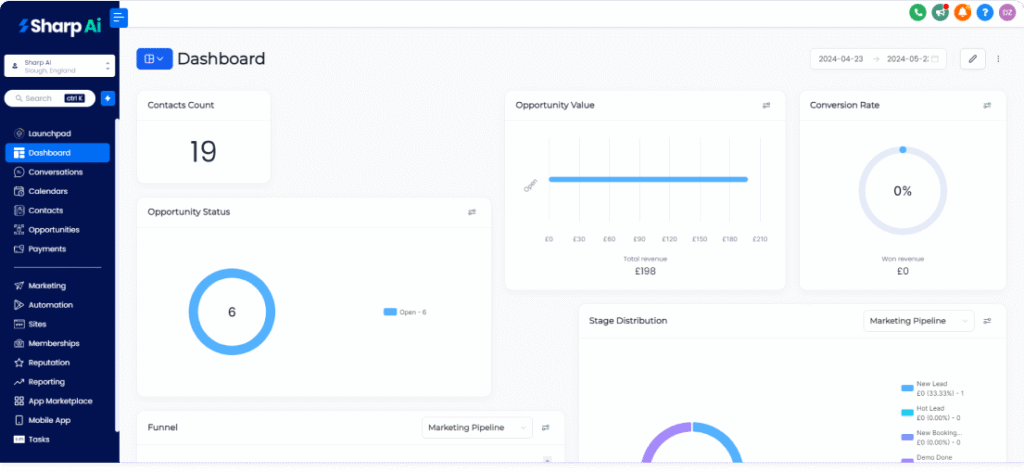Screen dimensions: 1024x472
Task: Open the Opportunities sidebar item
Action: (x=54, y=230)
